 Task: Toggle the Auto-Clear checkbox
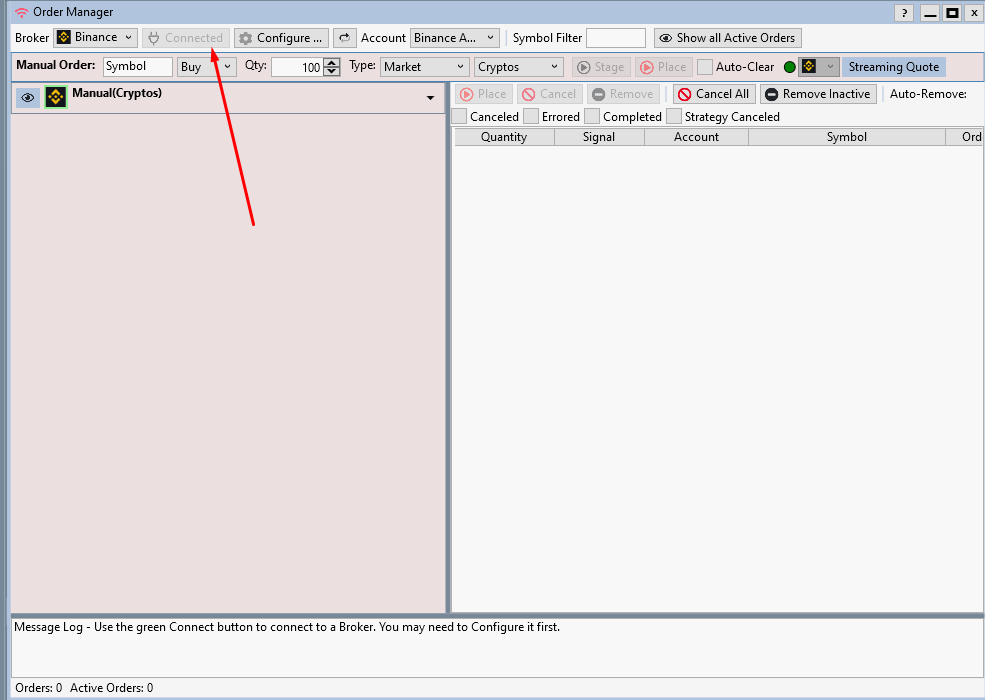(x=705, y=67)
